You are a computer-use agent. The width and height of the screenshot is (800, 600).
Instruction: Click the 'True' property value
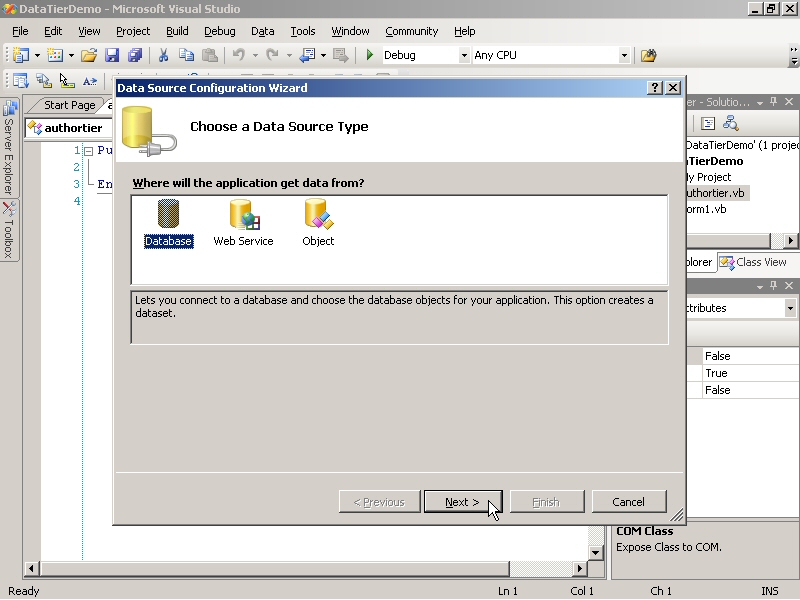pyautogui.click(x=716, y=373)
